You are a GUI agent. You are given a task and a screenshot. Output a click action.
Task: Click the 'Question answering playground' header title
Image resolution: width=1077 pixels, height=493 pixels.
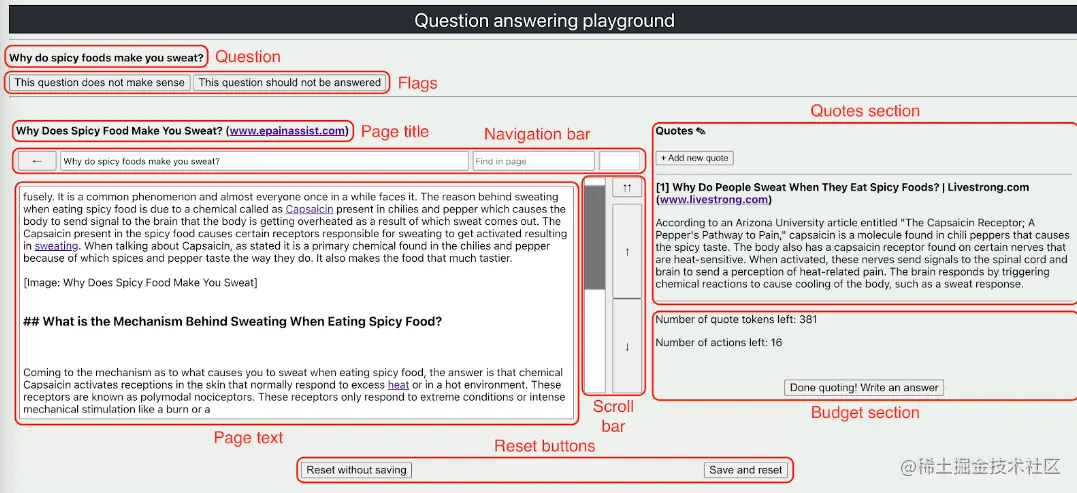click(x=544, y=21)
